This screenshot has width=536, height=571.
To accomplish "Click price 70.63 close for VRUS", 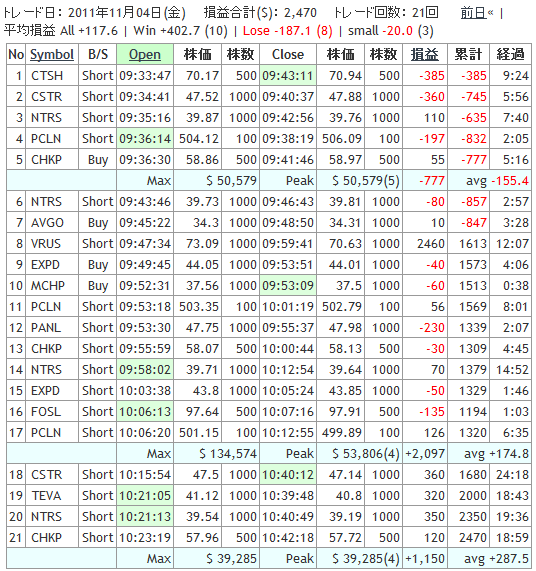I will (345, 244).
